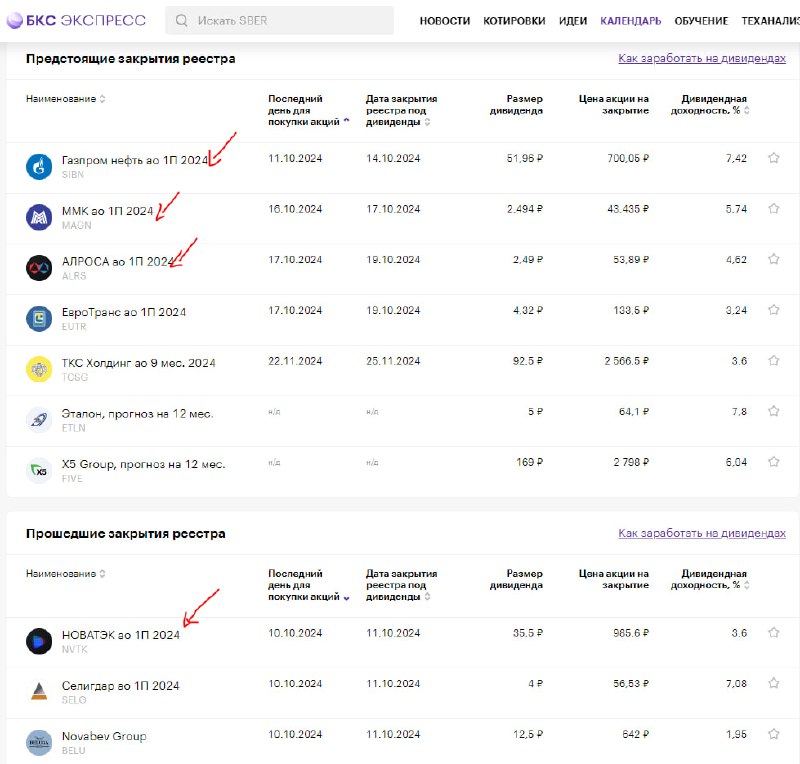
Task: Open the Теханализ menu item
Action: tap(770, 21)
